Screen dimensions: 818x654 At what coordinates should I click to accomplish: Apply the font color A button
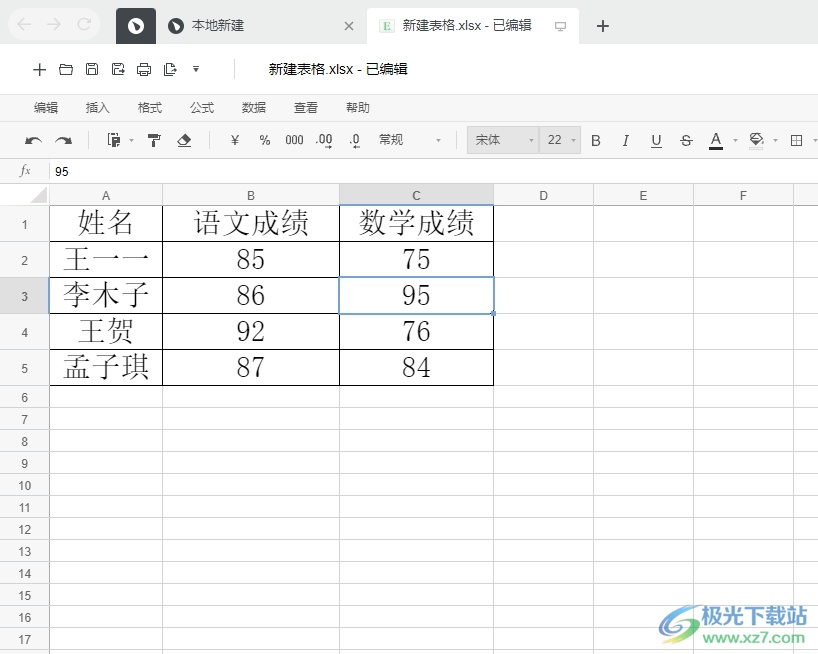pos(716,140)
